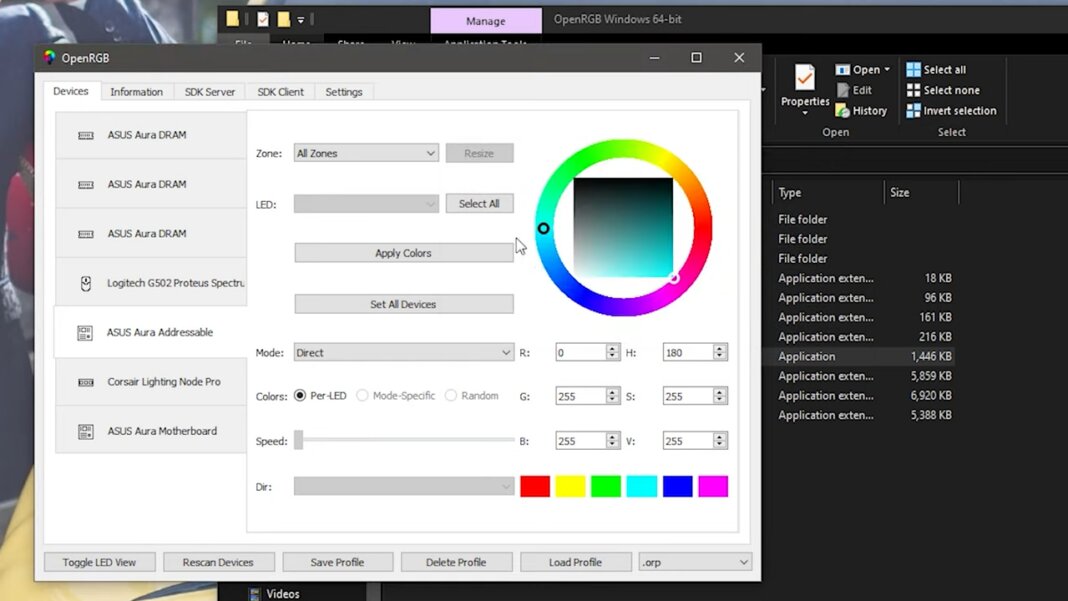Click the Invert selection icon

913,111
